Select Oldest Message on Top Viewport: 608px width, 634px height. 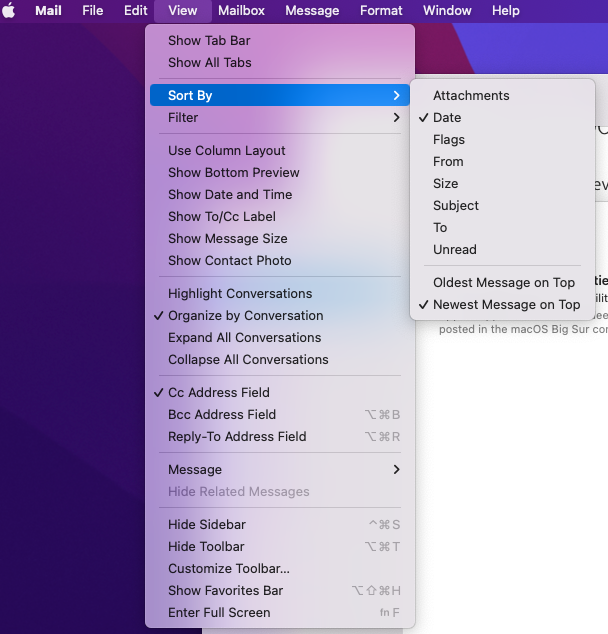click(502, 283)
